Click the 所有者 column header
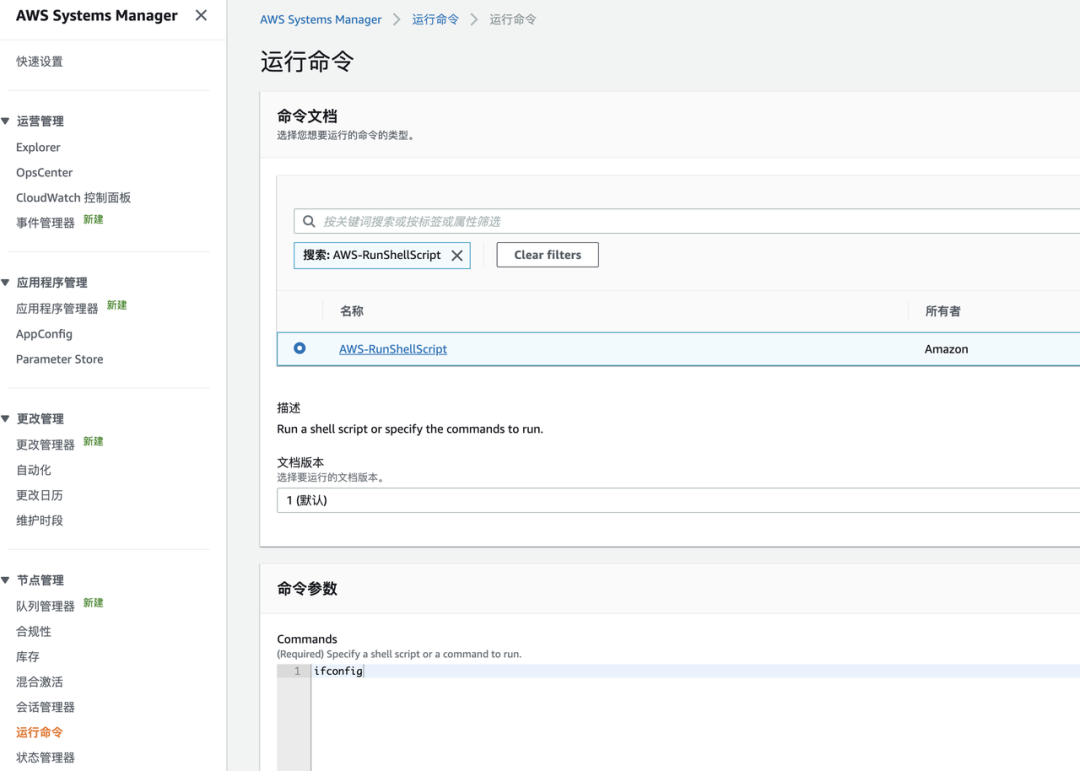 pos(942,311)
